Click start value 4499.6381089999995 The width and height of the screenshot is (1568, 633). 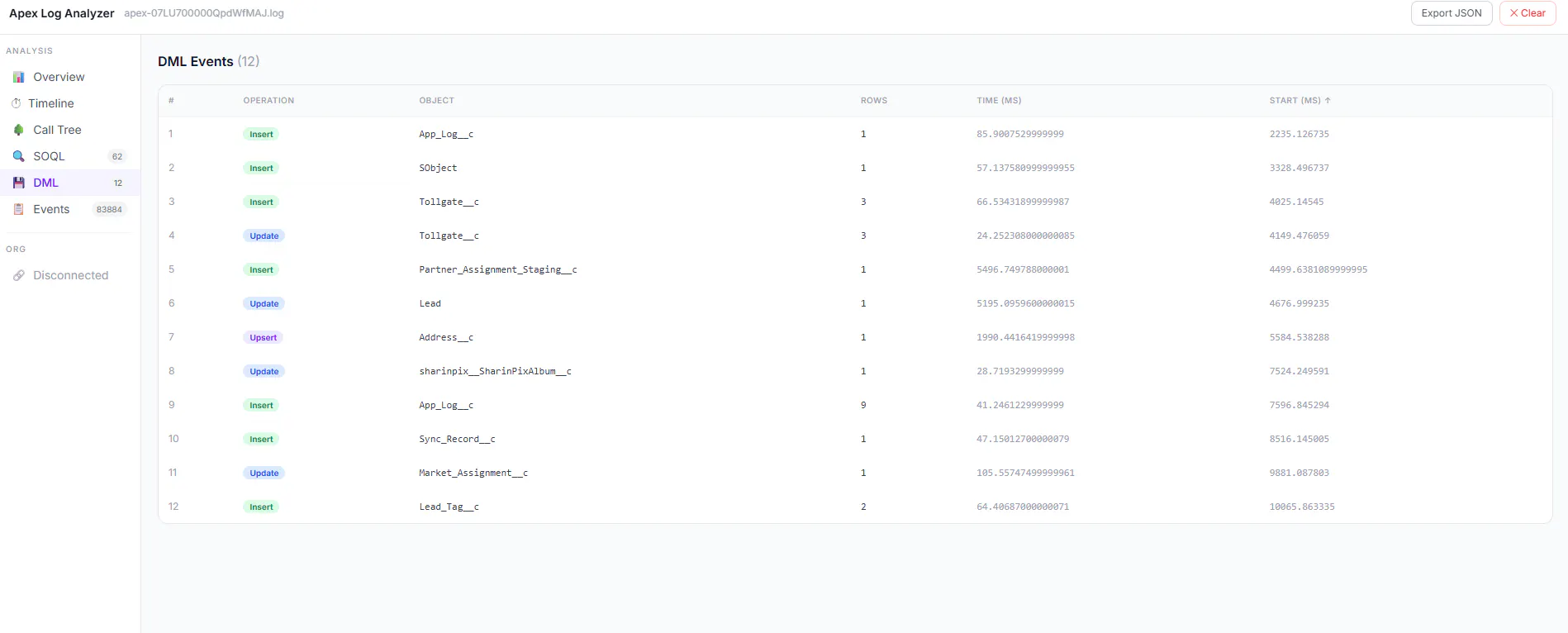[1319, 269]
